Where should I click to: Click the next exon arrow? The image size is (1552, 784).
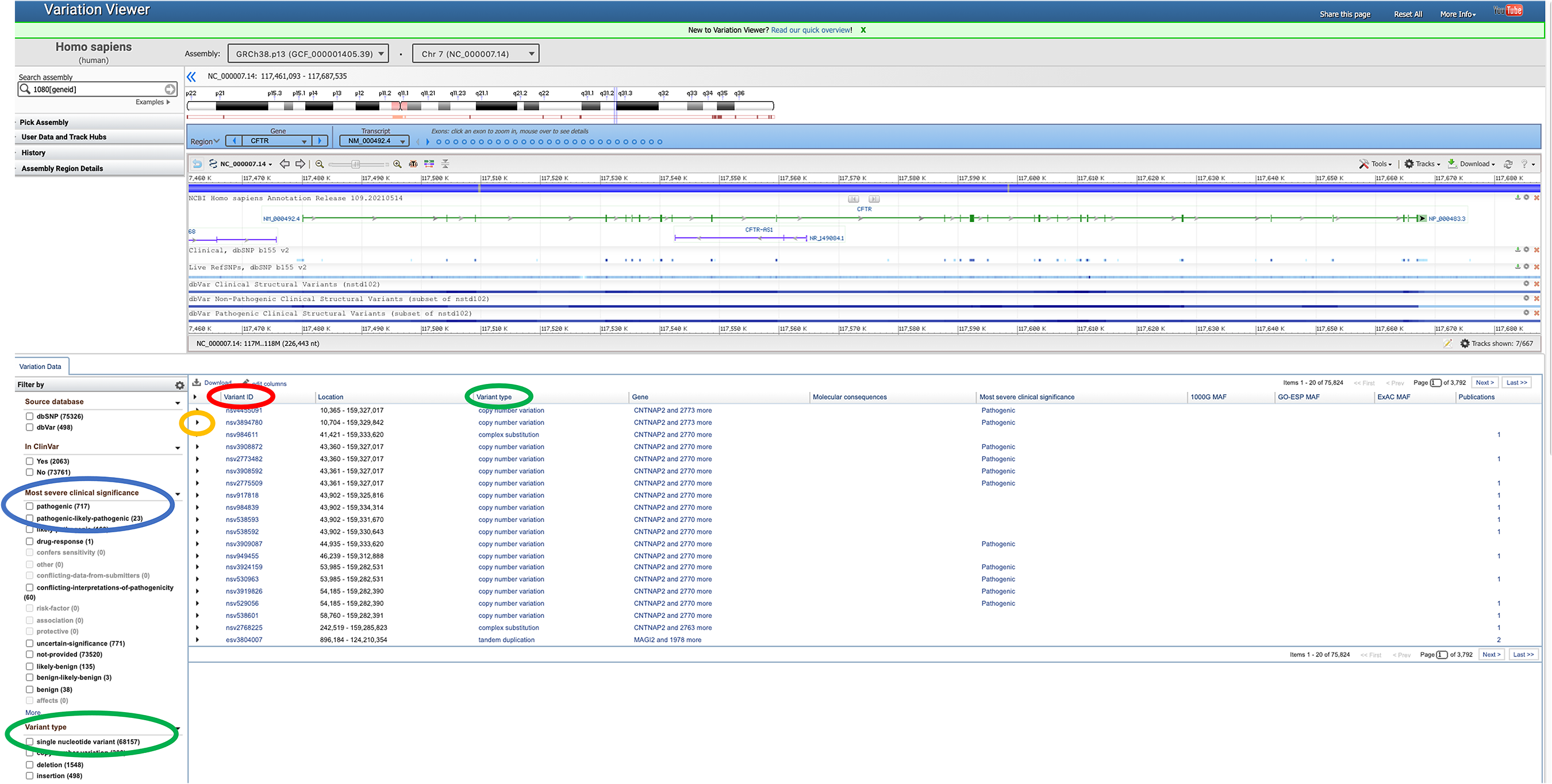tap(428, 142)
